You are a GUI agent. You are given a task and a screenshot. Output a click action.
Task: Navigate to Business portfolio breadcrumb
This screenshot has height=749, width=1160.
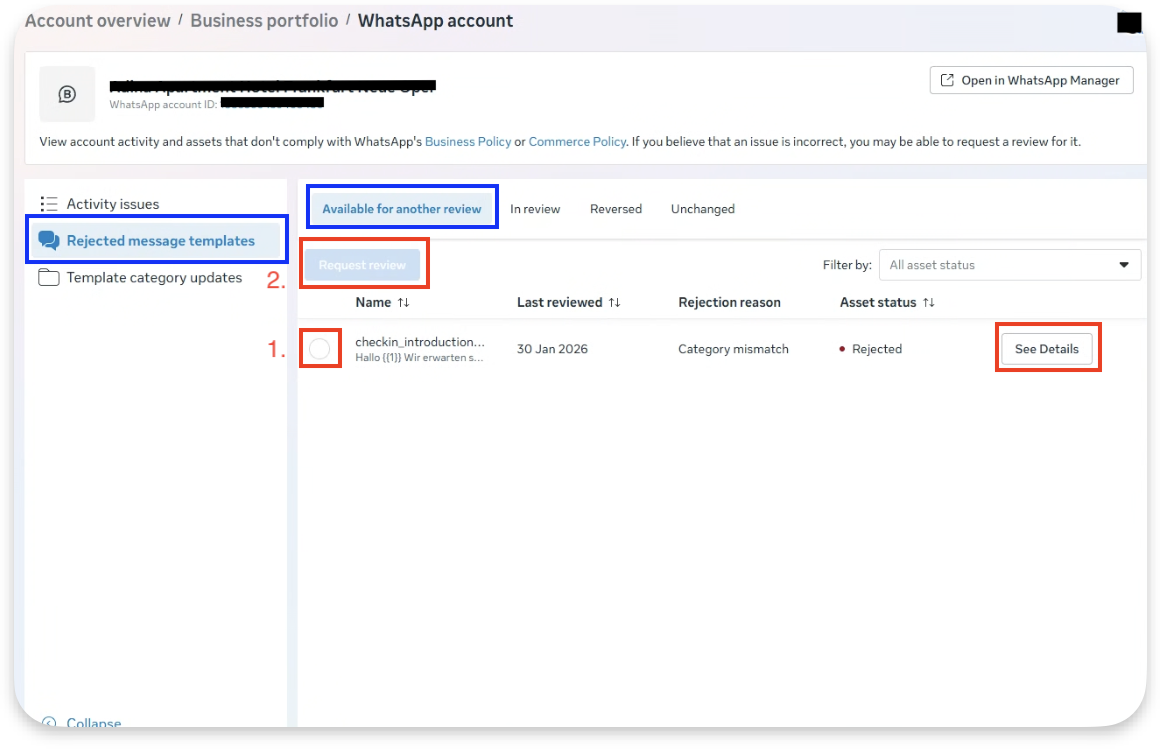coord(264,21)
